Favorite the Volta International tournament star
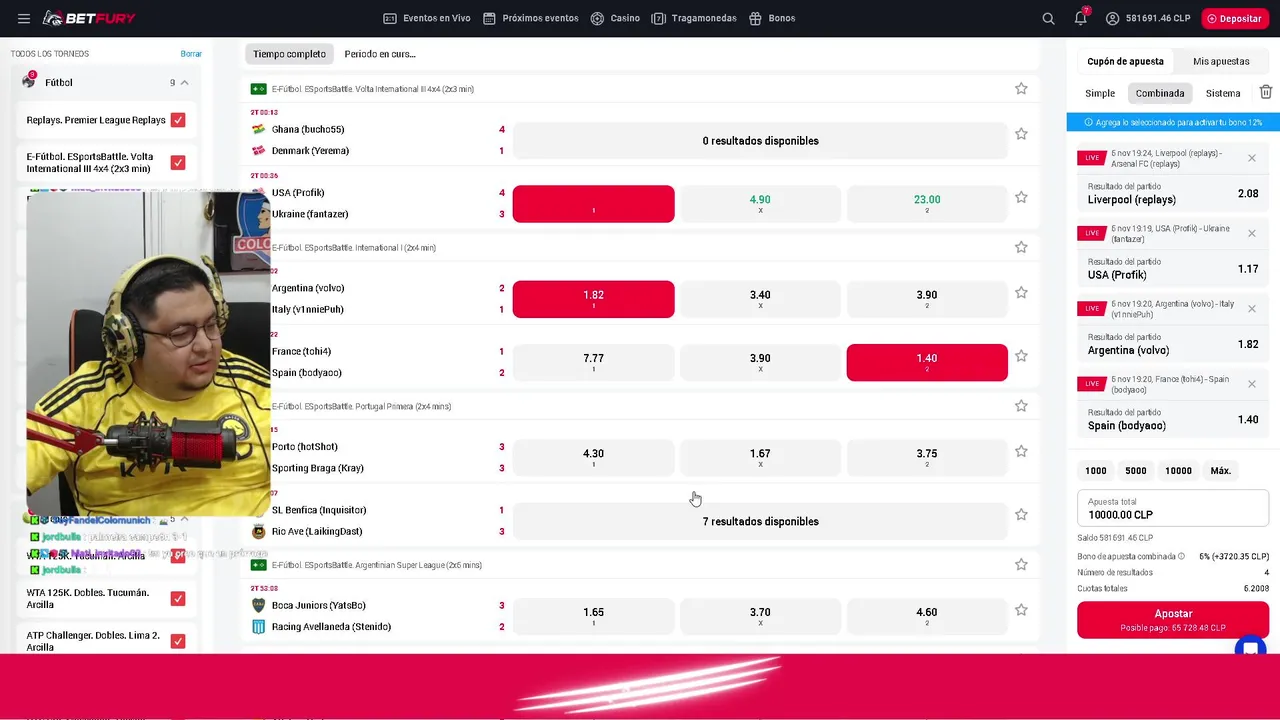 pyautogui.click(x=1021, y=88)
